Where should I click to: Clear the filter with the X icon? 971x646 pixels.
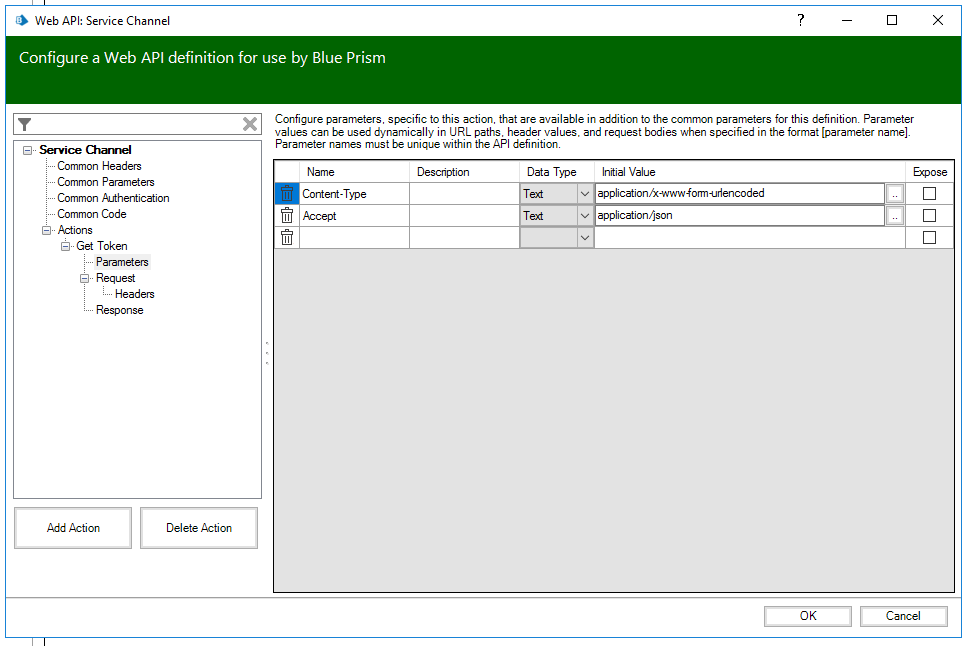pos(250,124)
